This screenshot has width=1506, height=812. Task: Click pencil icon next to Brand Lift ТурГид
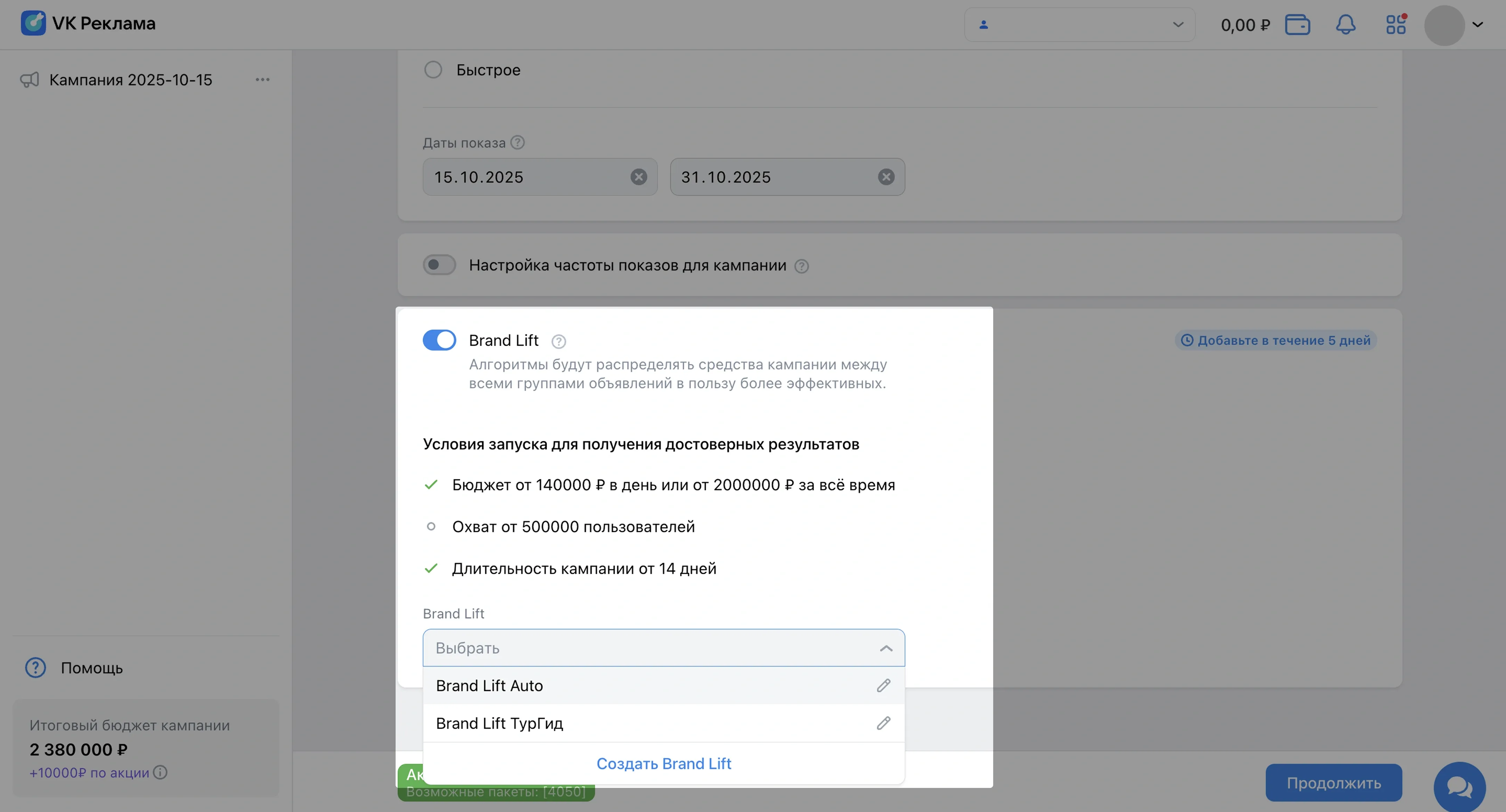click(x=883, y=723)
